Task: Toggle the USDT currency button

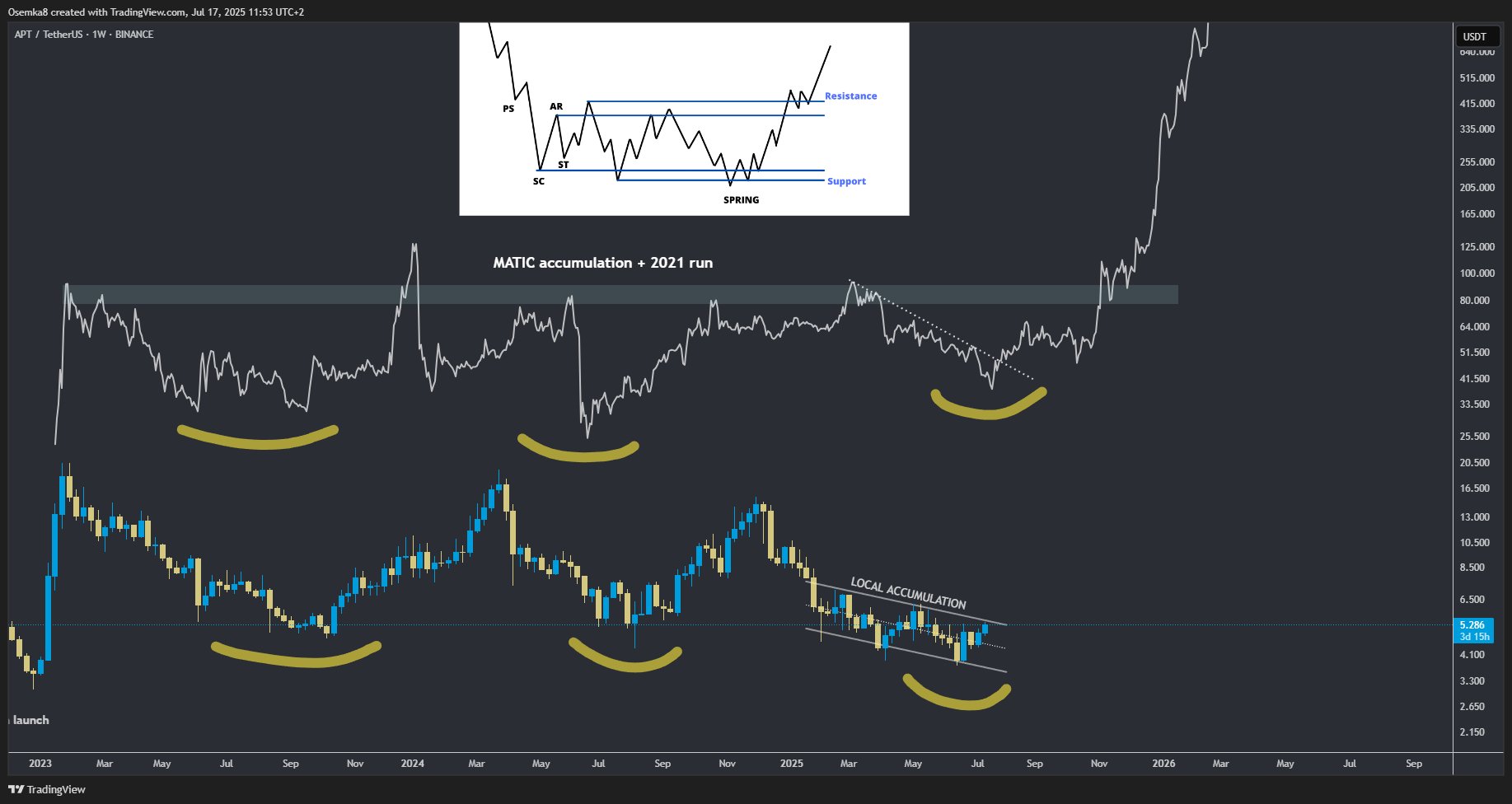Action: pyautogui.click(x=1475, y=36)
